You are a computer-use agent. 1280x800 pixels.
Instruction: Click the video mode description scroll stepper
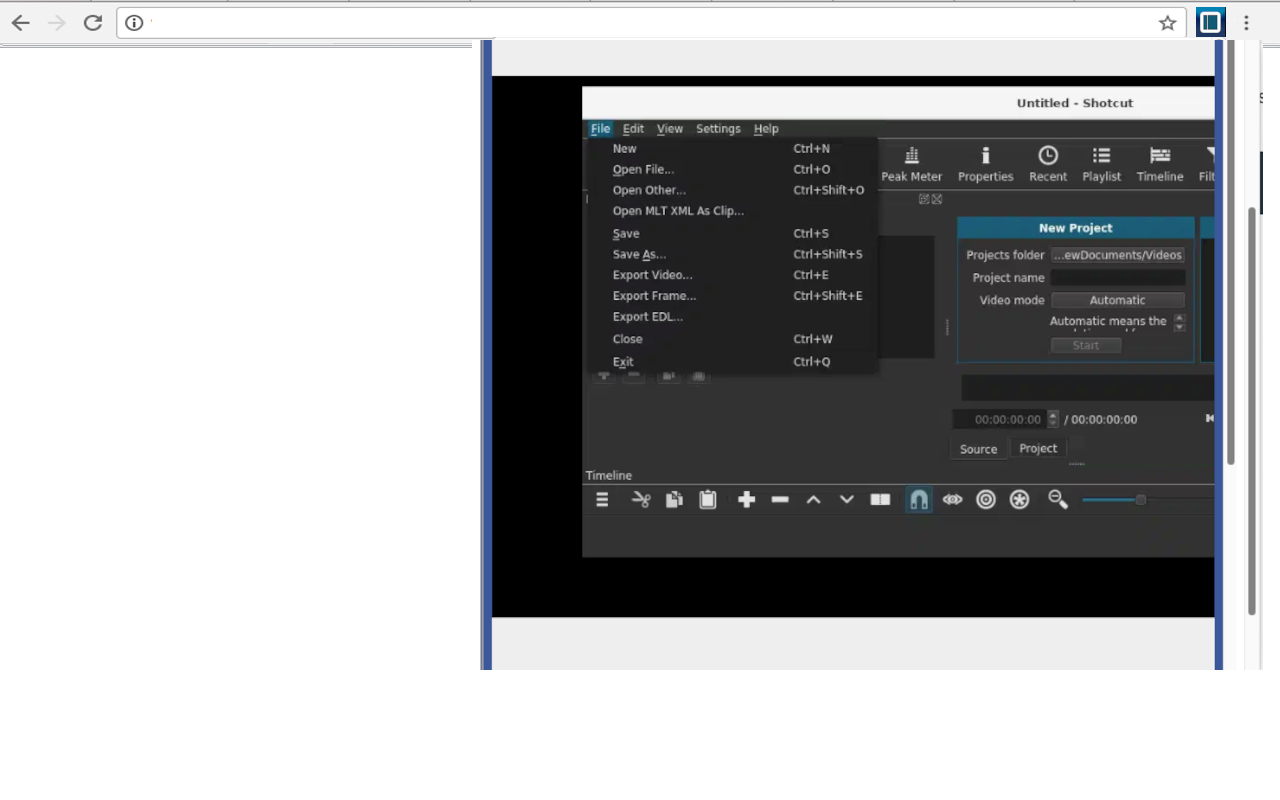point(1179,322)
